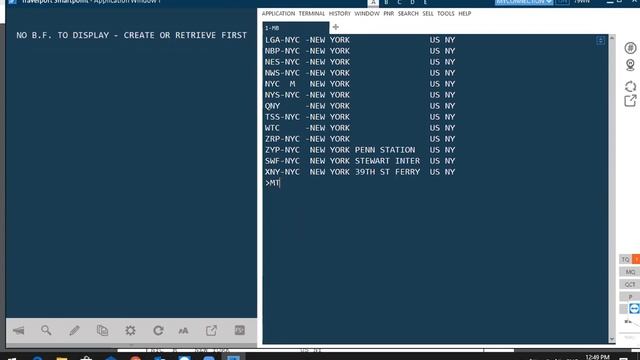This screenshot has width=640, height=360.
Task: Expand the MyConnection dropdown
Action: click(524, 2)
